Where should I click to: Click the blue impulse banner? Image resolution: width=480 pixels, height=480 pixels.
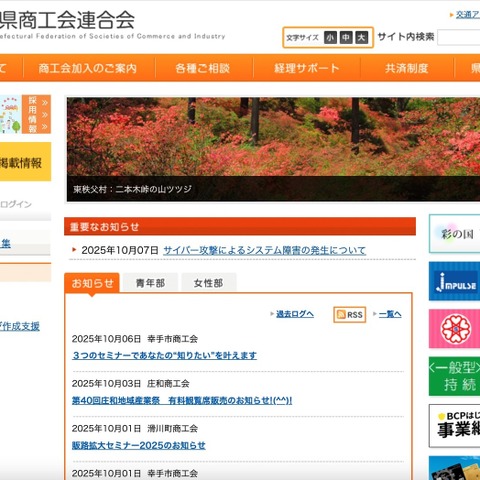(x=454, y=281)
